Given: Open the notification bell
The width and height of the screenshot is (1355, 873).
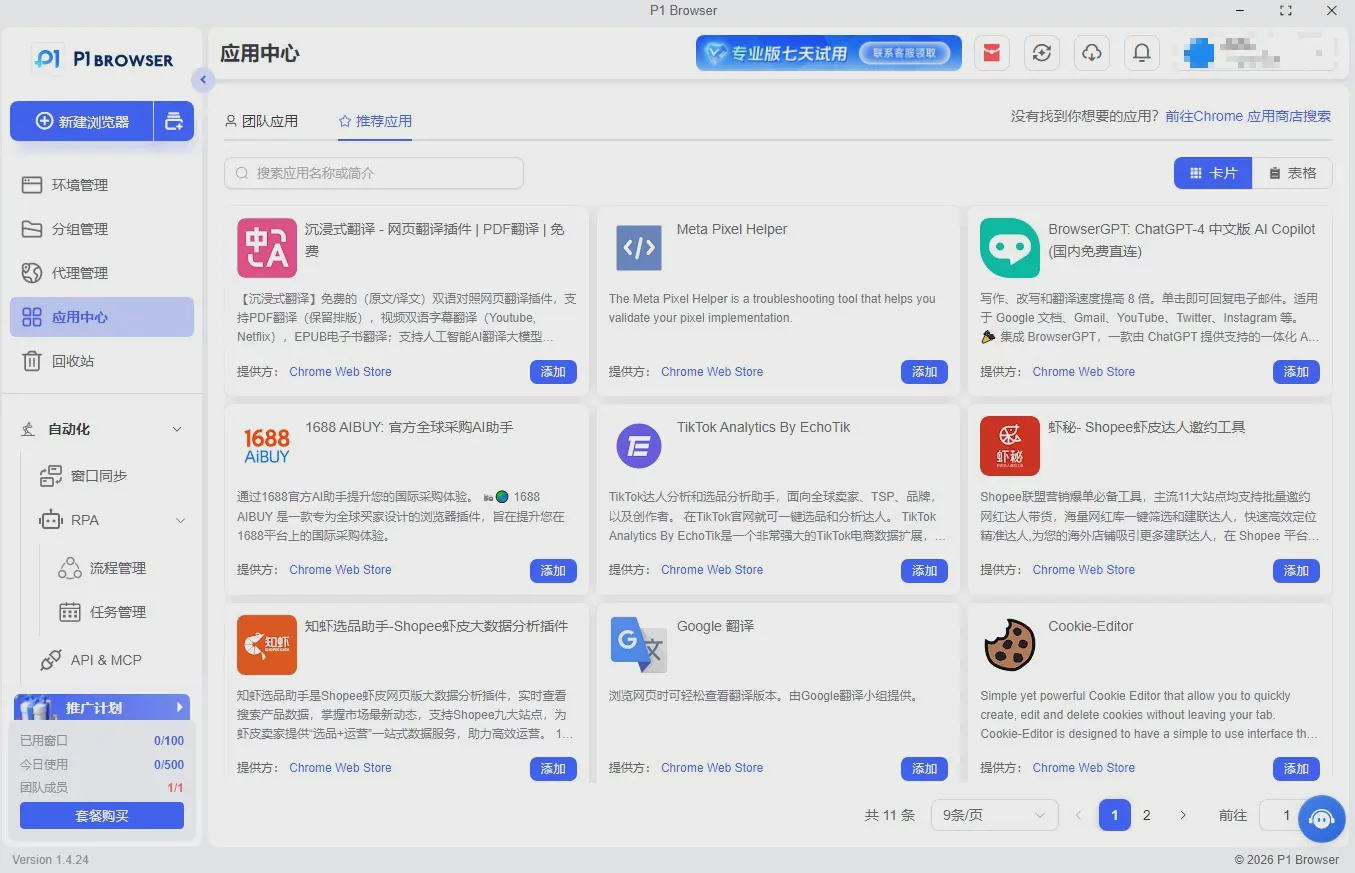Looking at the screenshot, I should [1142, 53].
